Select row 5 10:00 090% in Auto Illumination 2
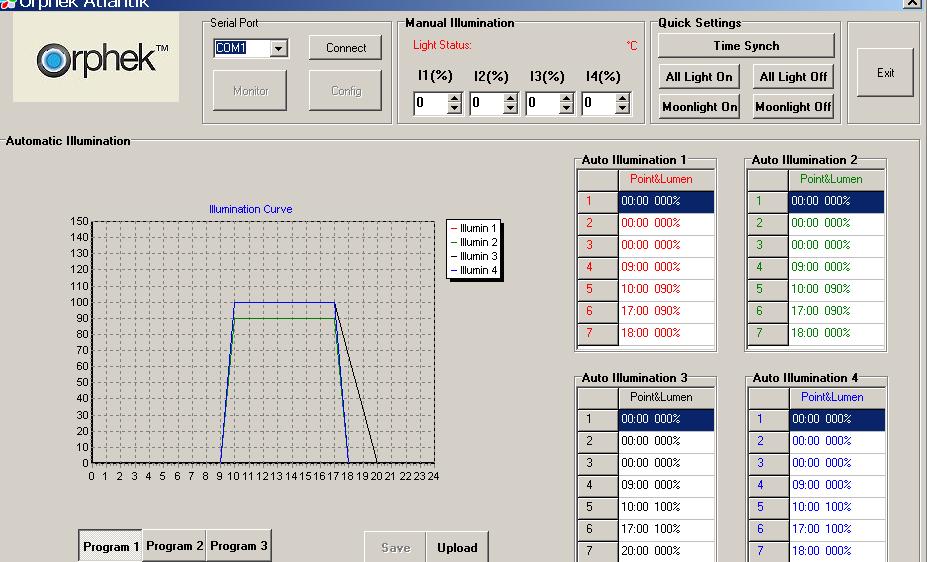The image size is (927, 562). point(816,289)
